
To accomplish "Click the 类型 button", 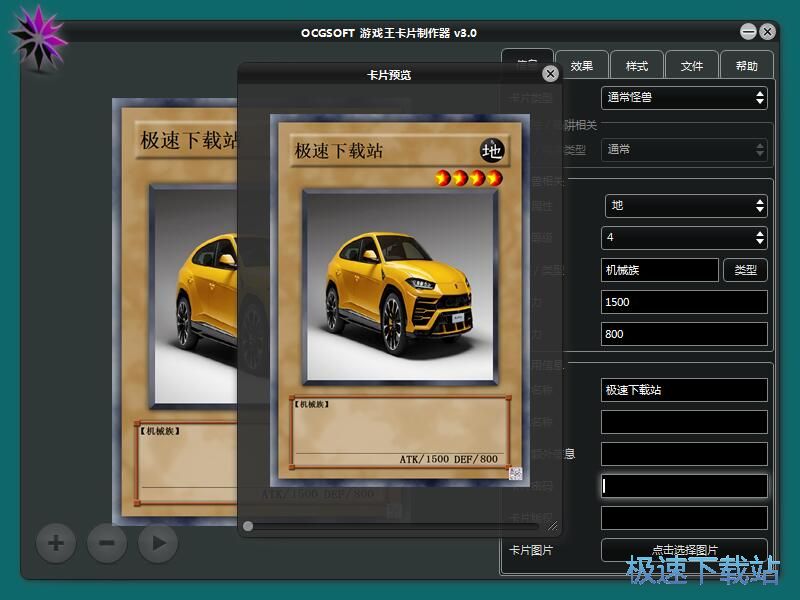I will 746,270.
